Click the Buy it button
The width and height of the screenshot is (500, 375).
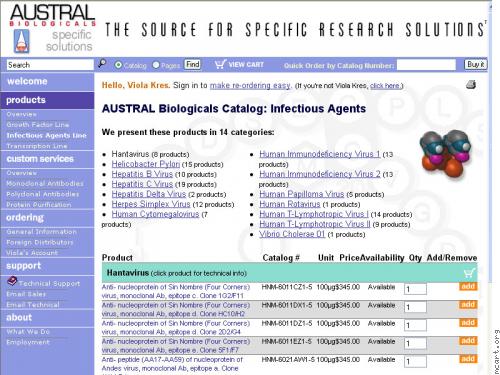pos(476,64)
